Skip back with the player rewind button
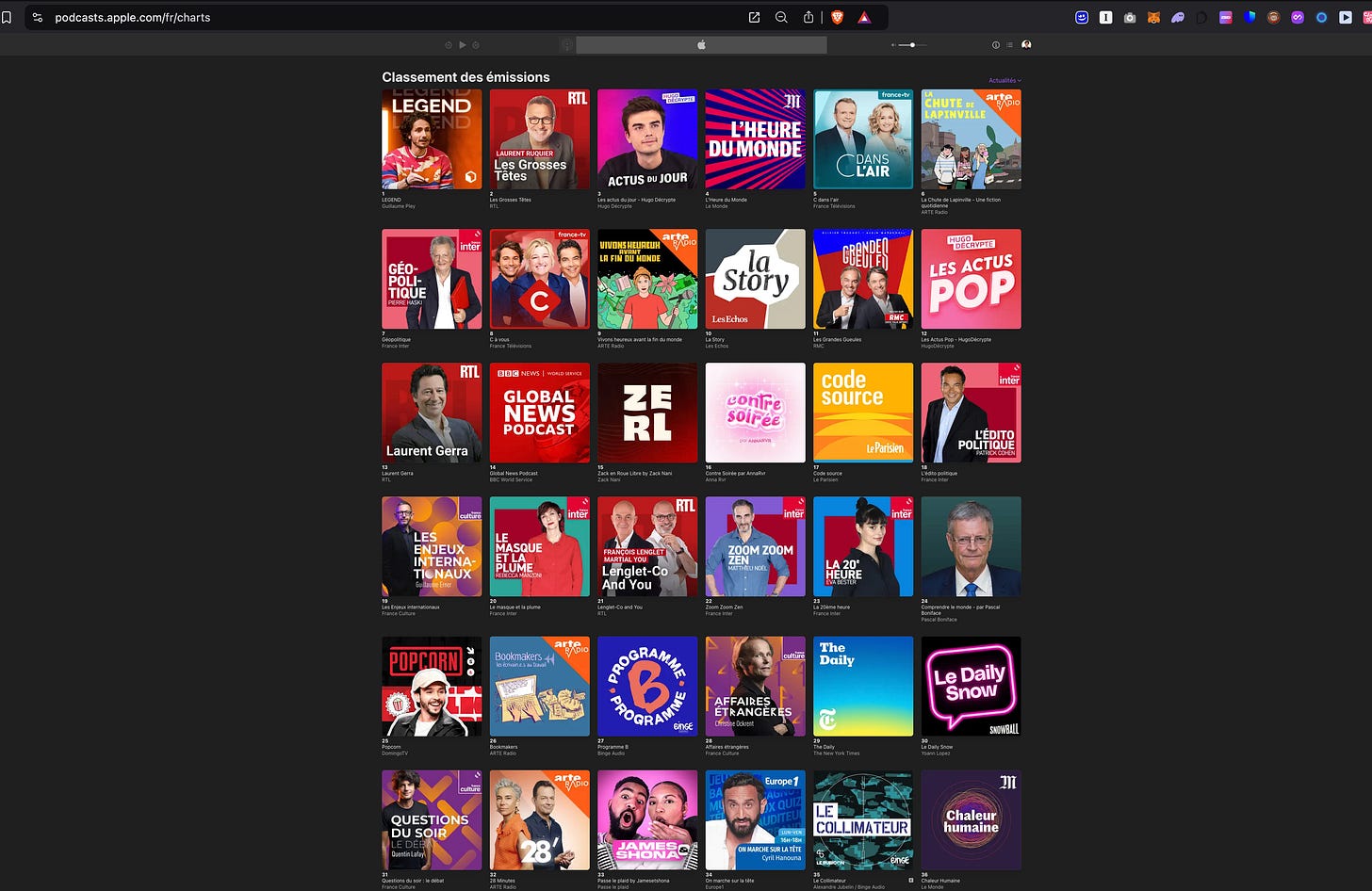This screenshot has height=891, width=1372. [x=449, y=44]
